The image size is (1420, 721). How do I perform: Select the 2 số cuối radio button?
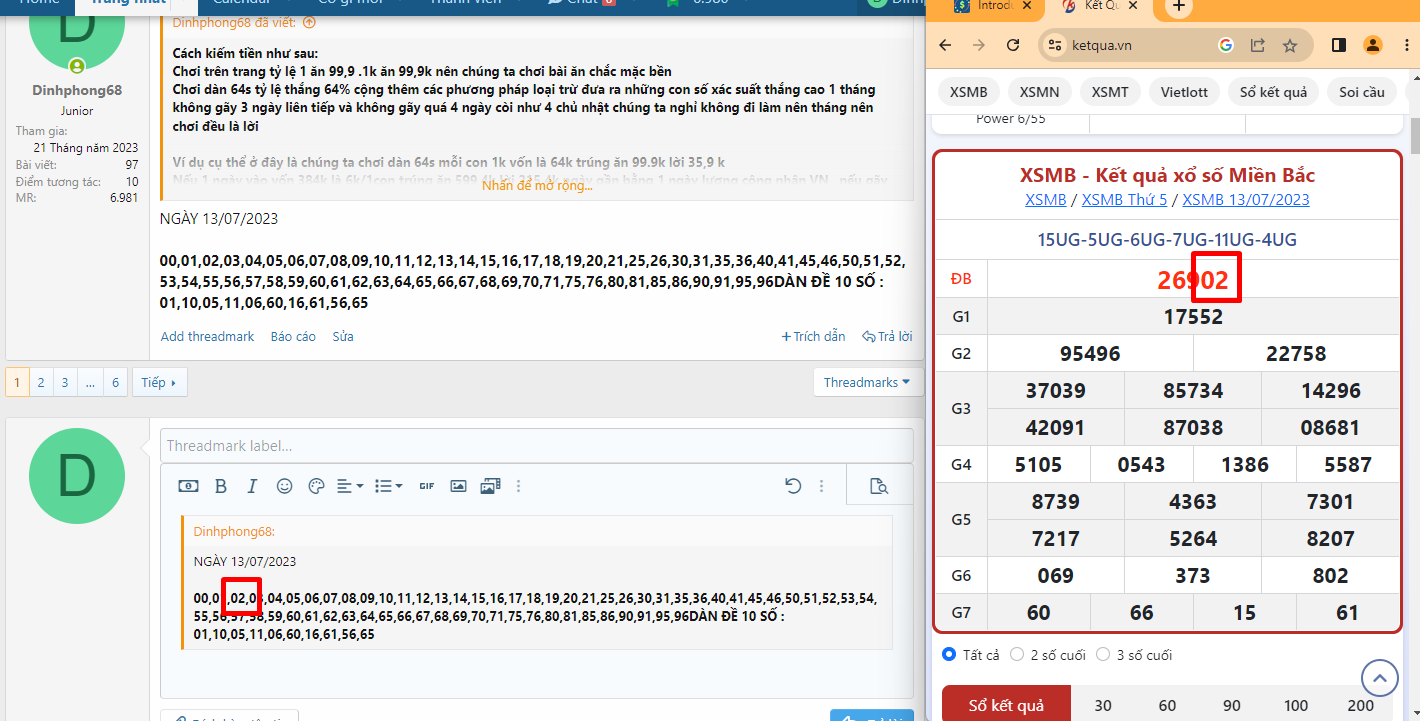[x=1017, y=655]
